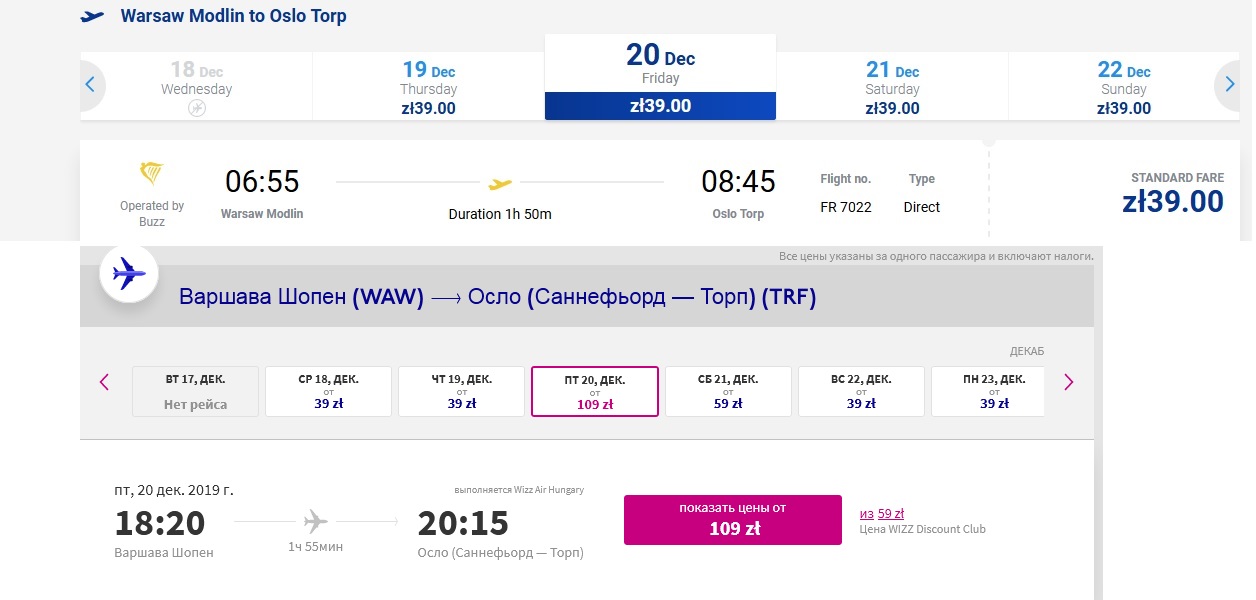Click next dates arrow in Ryanair carousel
The width and height of the screenshot is (1256, 600).
pyautogui.click(x=1229, y=85)
